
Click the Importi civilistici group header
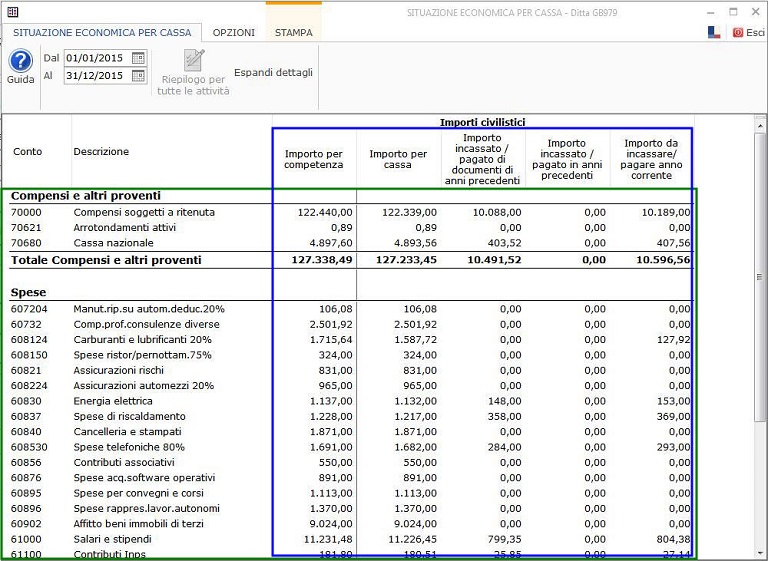pos(482,122)
